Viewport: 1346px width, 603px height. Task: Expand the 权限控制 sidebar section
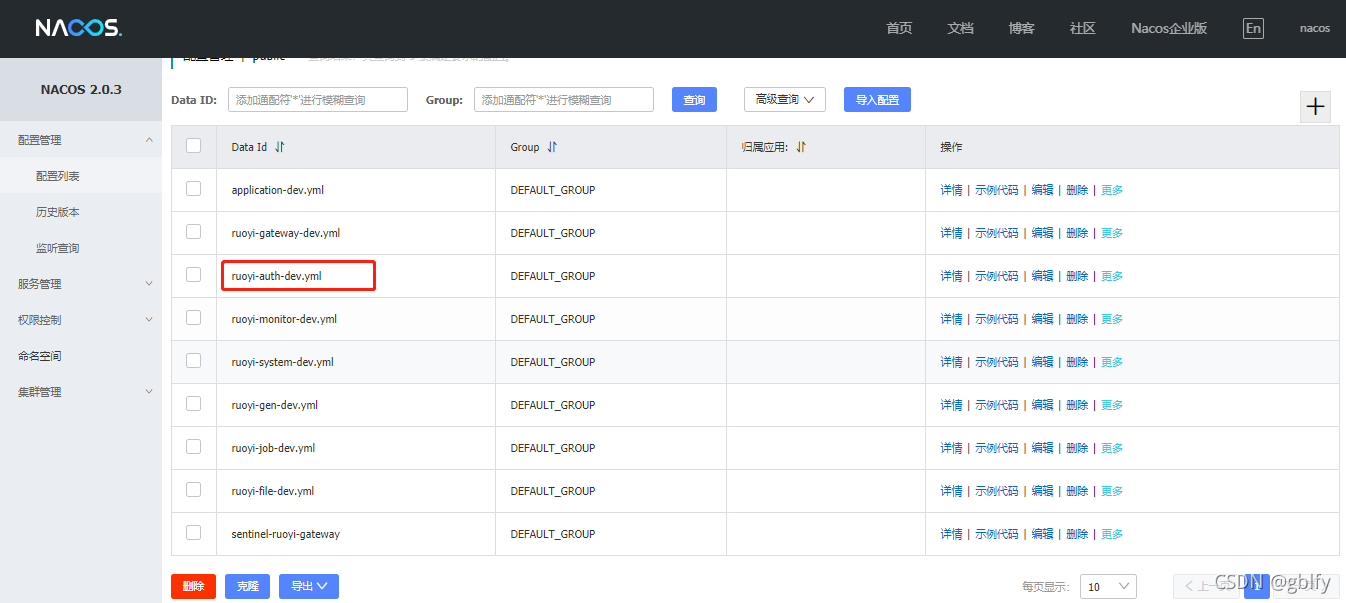click(x=81, y=320)
